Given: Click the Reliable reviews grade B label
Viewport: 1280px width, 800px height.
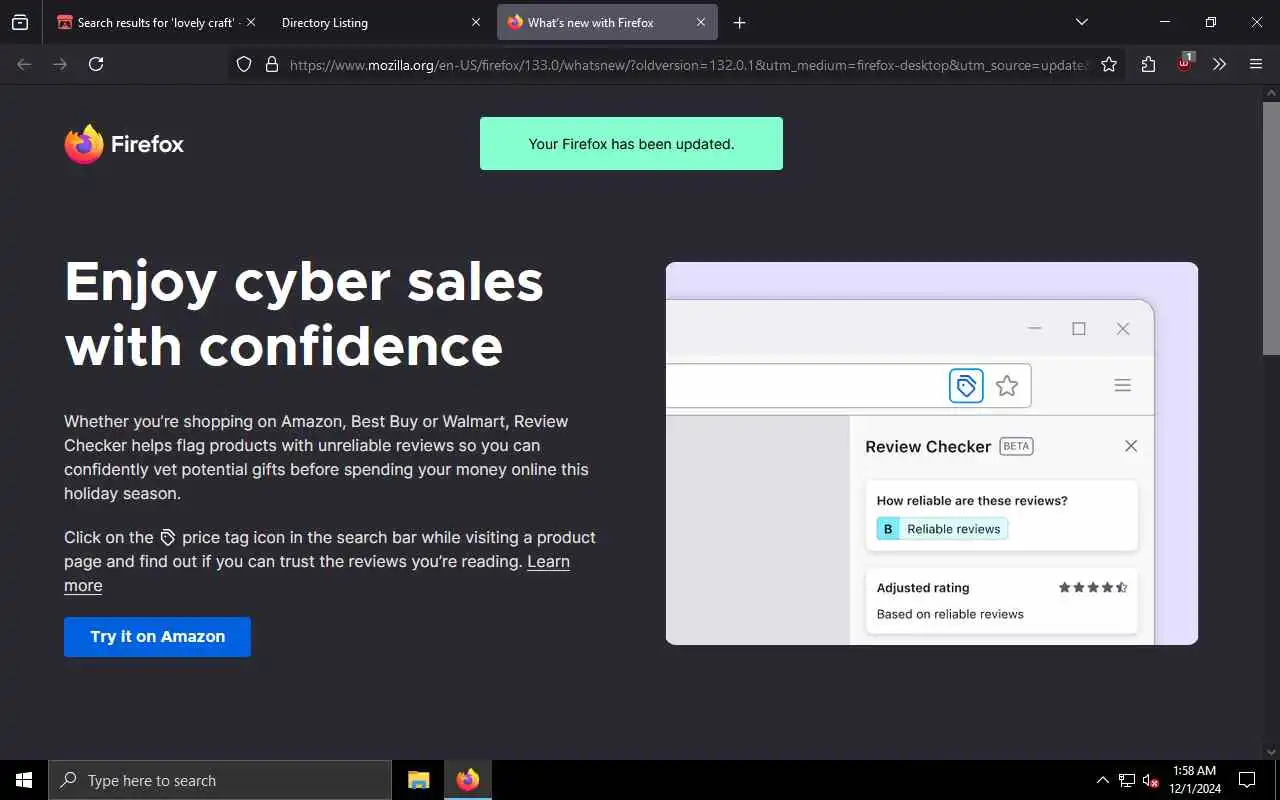Looking at the screenshot, I should coord(942,529).
